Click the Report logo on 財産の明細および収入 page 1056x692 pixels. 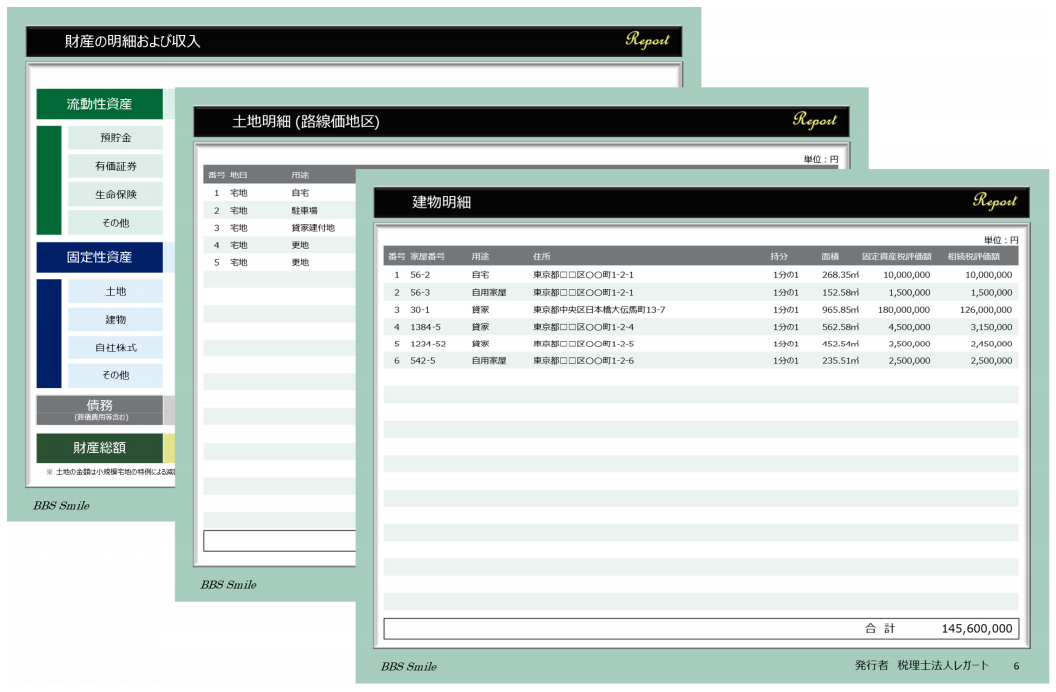point(647,40)
